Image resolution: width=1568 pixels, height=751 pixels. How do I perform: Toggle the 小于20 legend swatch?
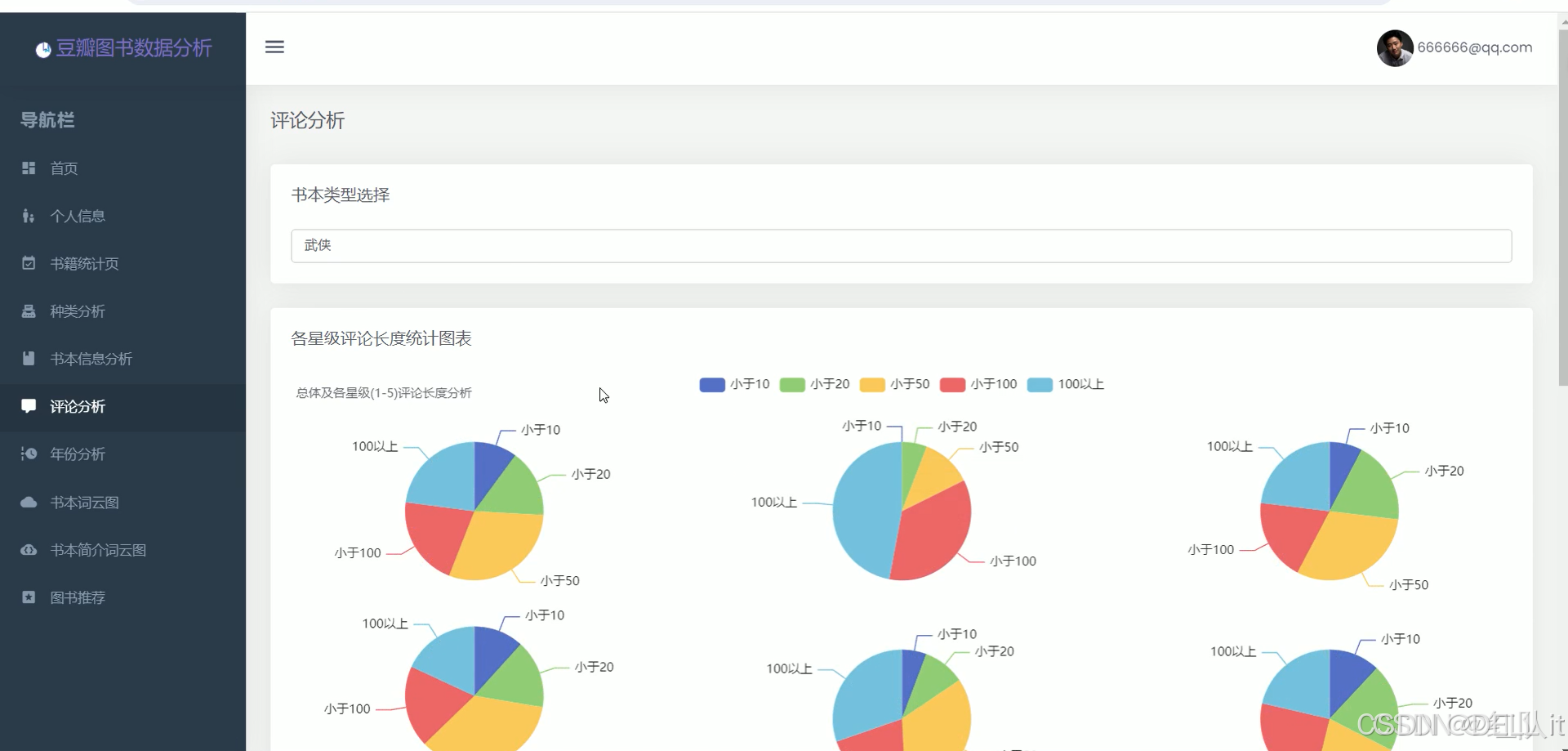click(x=792, y=385)
